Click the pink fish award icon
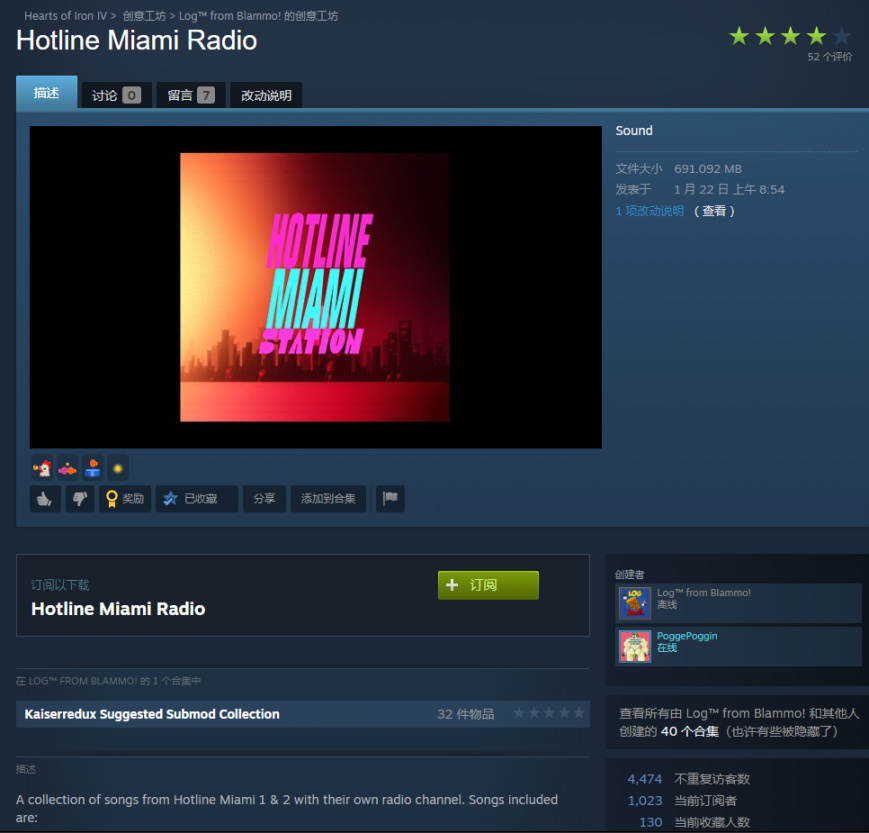This screenshot has width=869, height=833. (x=68, y=469)
